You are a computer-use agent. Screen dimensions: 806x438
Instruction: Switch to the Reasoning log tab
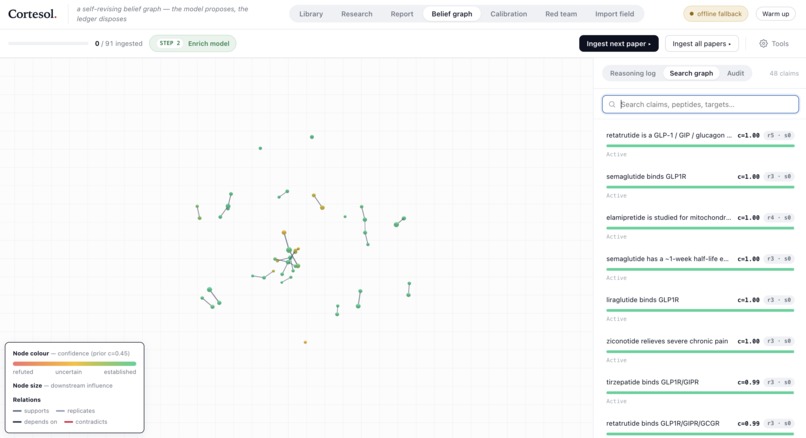[x=632, y=73]
